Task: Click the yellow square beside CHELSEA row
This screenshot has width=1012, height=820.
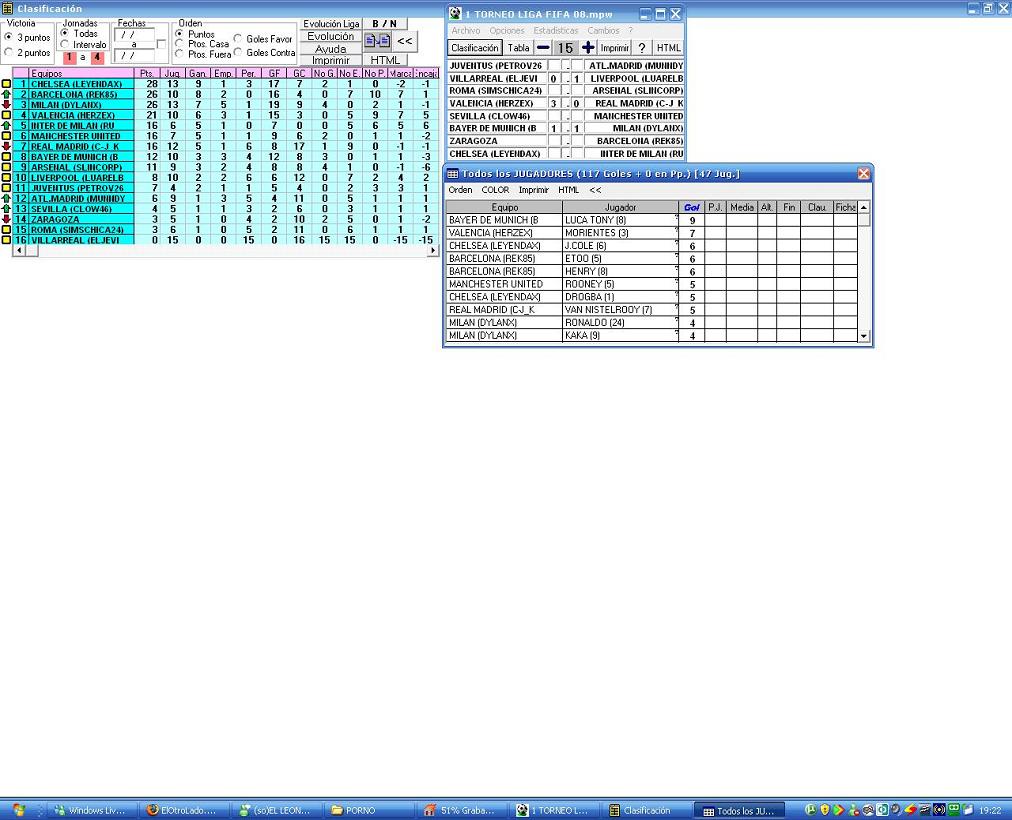Action: click(x=6, y=84)
